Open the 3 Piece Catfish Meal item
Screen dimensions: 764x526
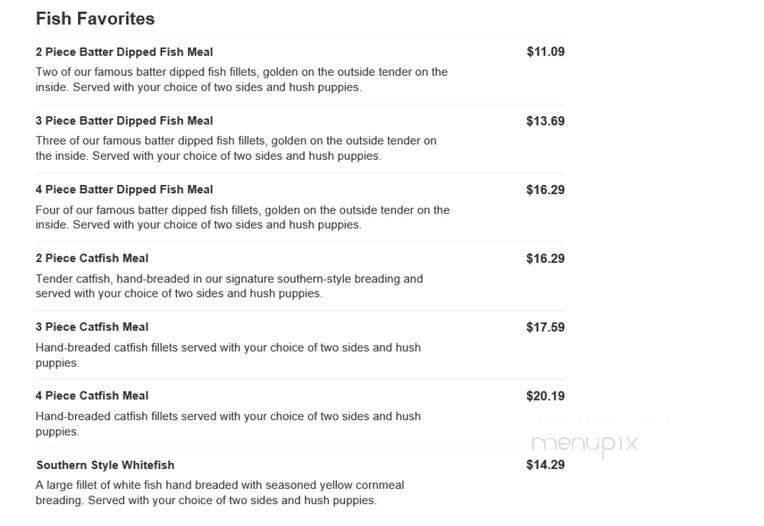click(92, 327)
